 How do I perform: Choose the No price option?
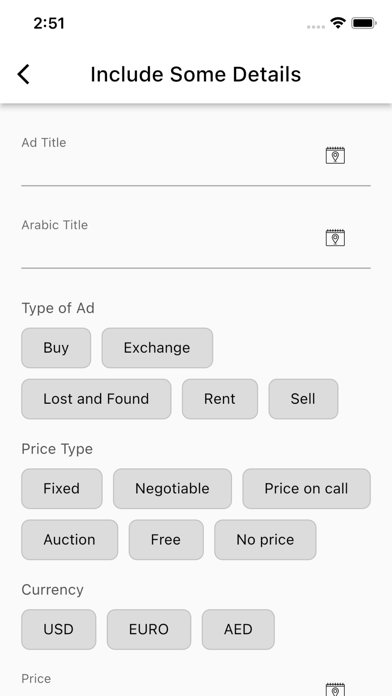click(x=265, y=540)
